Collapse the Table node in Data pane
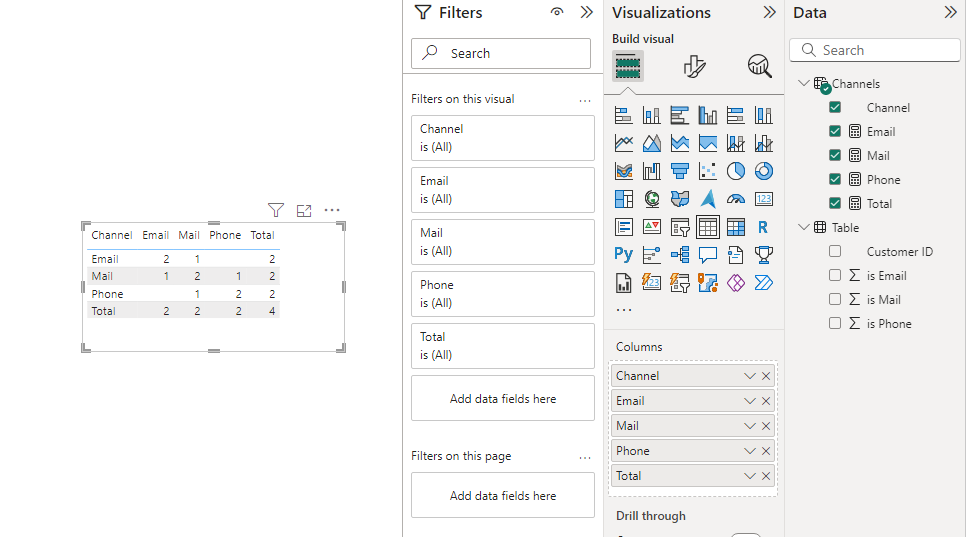The height and width of the screenshot is (537, 970). point(804,227)
